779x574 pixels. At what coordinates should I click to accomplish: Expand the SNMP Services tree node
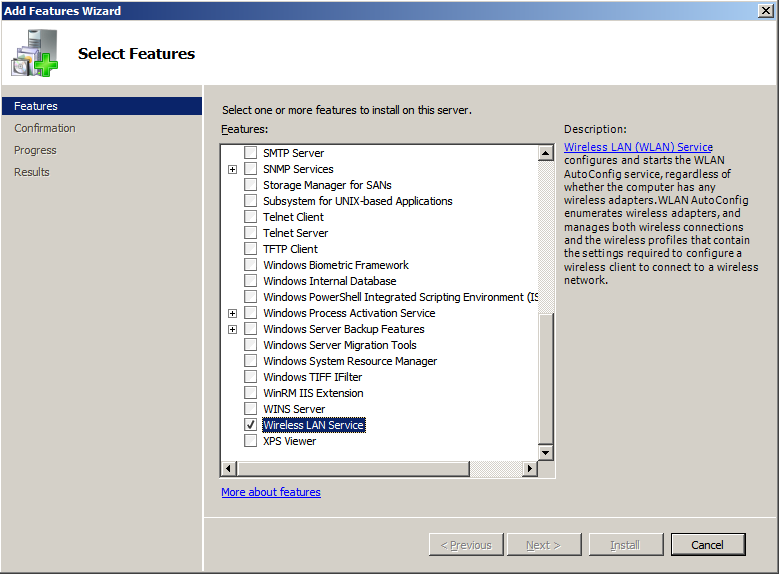click(233, 169)
